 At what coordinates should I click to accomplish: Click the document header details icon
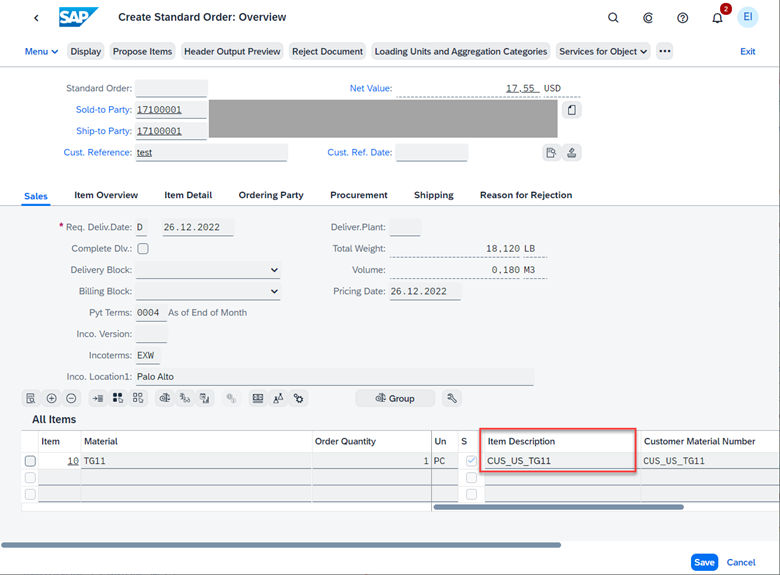click(x=572, y=110)
